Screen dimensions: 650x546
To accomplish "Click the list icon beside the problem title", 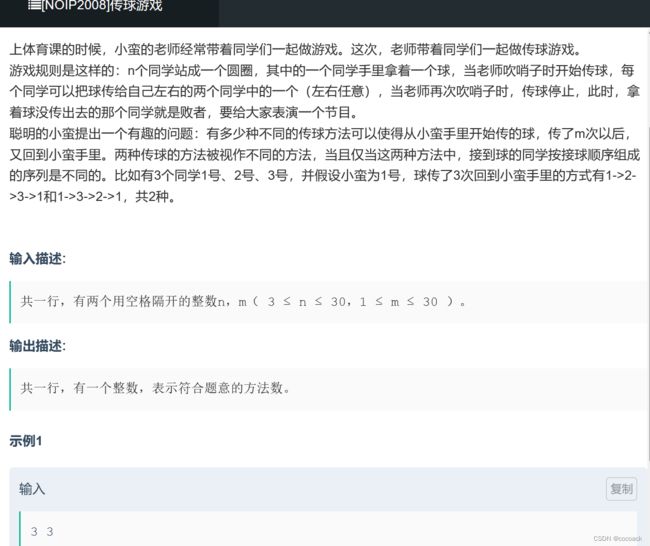I will point(34,5).
